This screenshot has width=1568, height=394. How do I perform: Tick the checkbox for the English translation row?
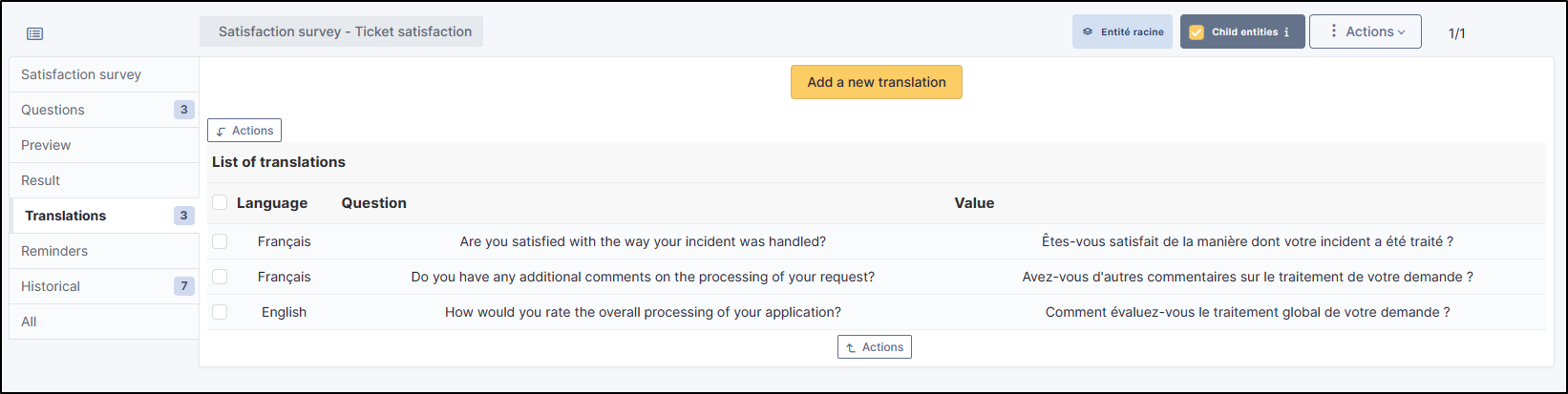tap(220, 312)
